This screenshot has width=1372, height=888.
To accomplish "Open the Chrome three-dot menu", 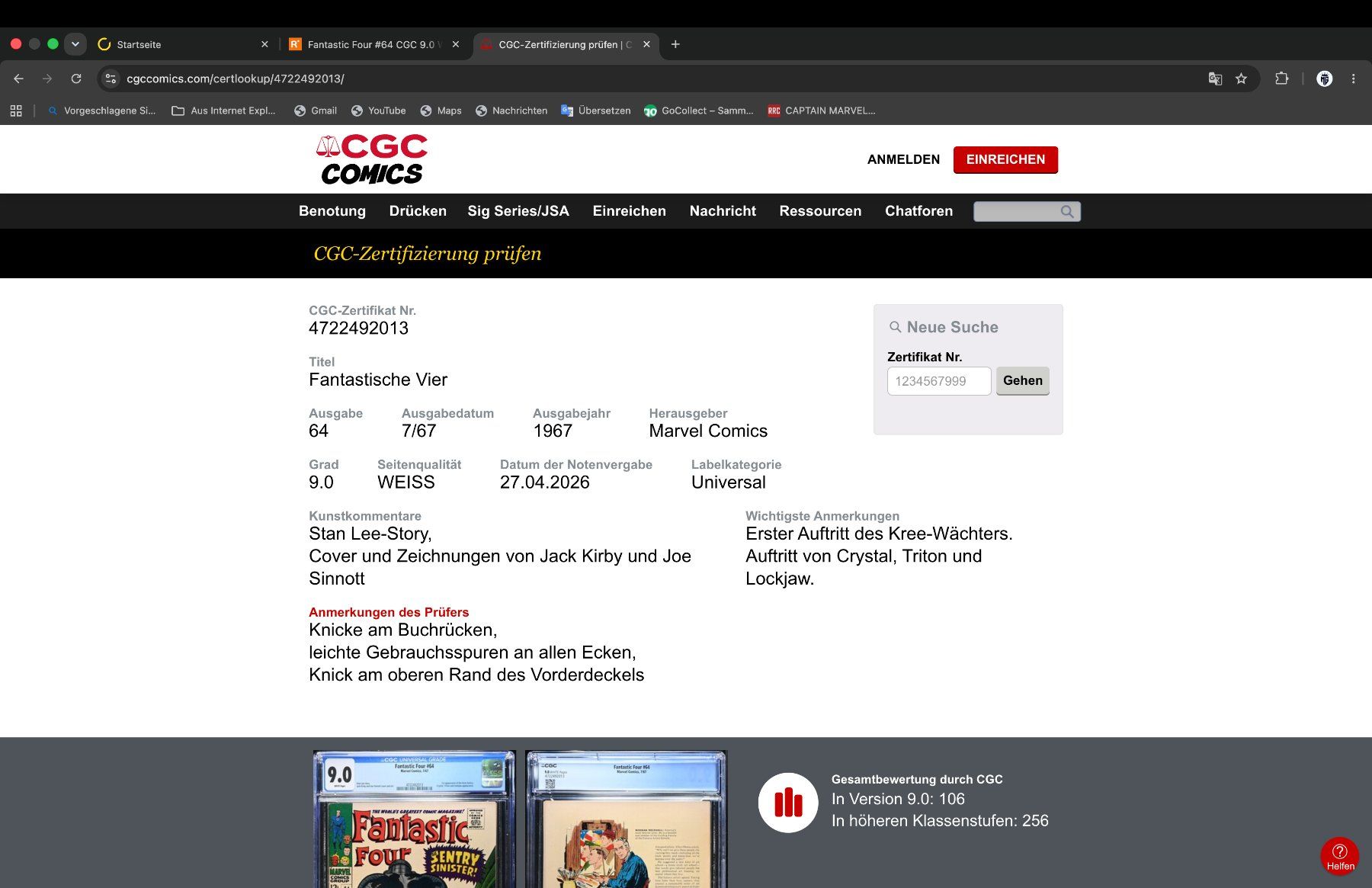I will (1353, 79).
